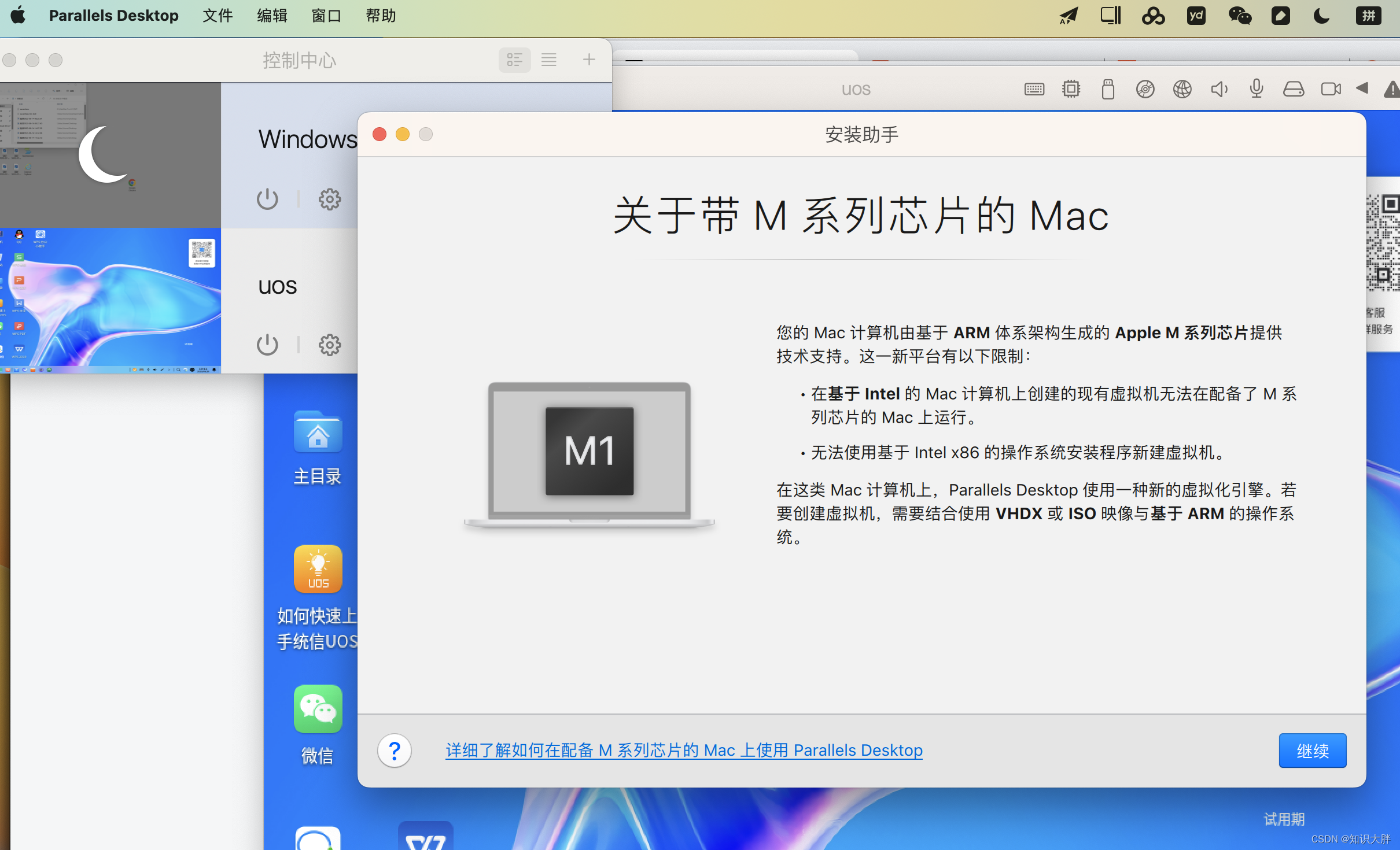Viewport: 1400px width, 850px height.
Task: Click the CPU processor status icon
Action: [x=1071, y=89]
